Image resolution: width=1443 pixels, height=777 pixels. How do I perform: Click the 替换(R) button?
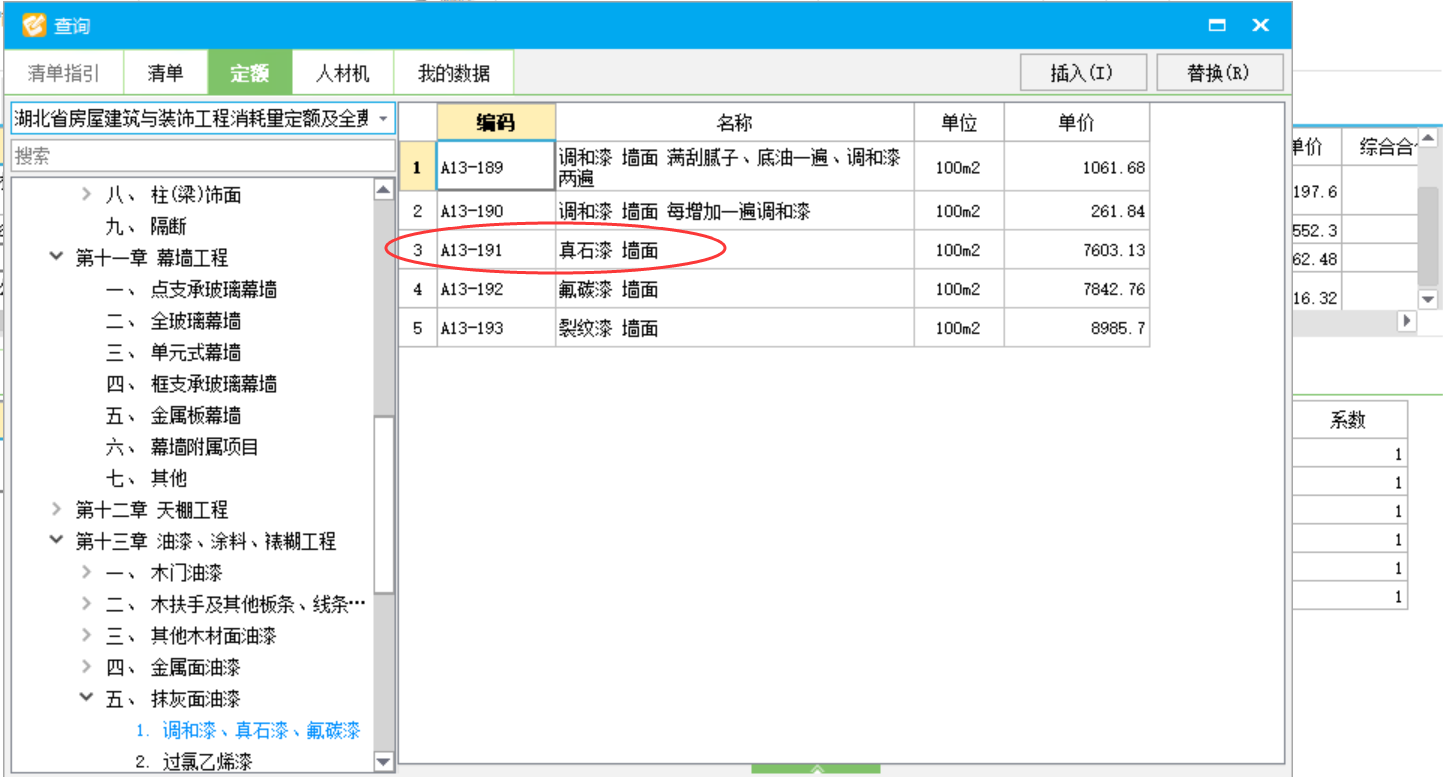coord(1219,73)
